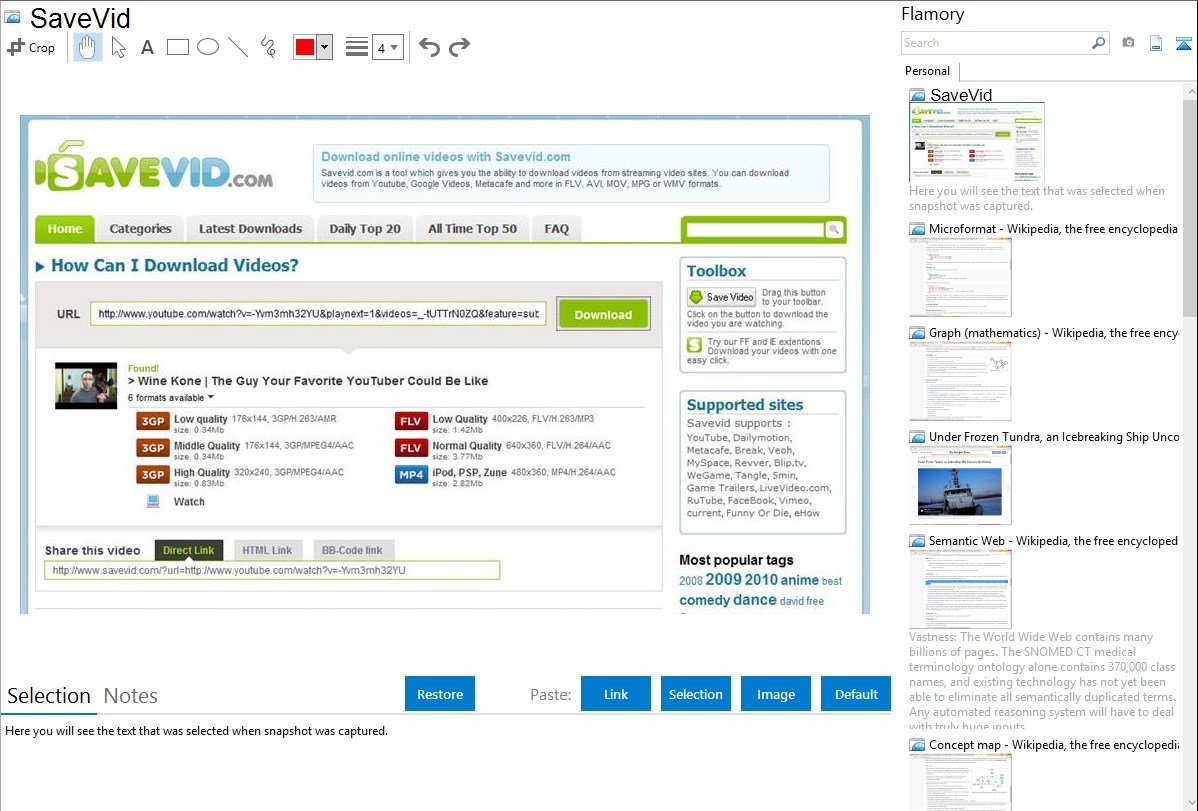The height and width of the screenshot is (811, 1198).
Task: Click the Flamory search field
Action: pyautogui.click(x=995, y=43)
